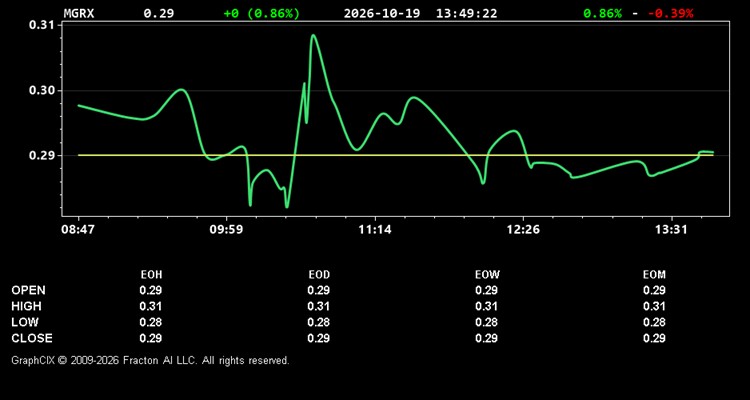Click the EOH CLOSE value 0.29
Screen dimensions: 750x400
click(x=151, y=338)
